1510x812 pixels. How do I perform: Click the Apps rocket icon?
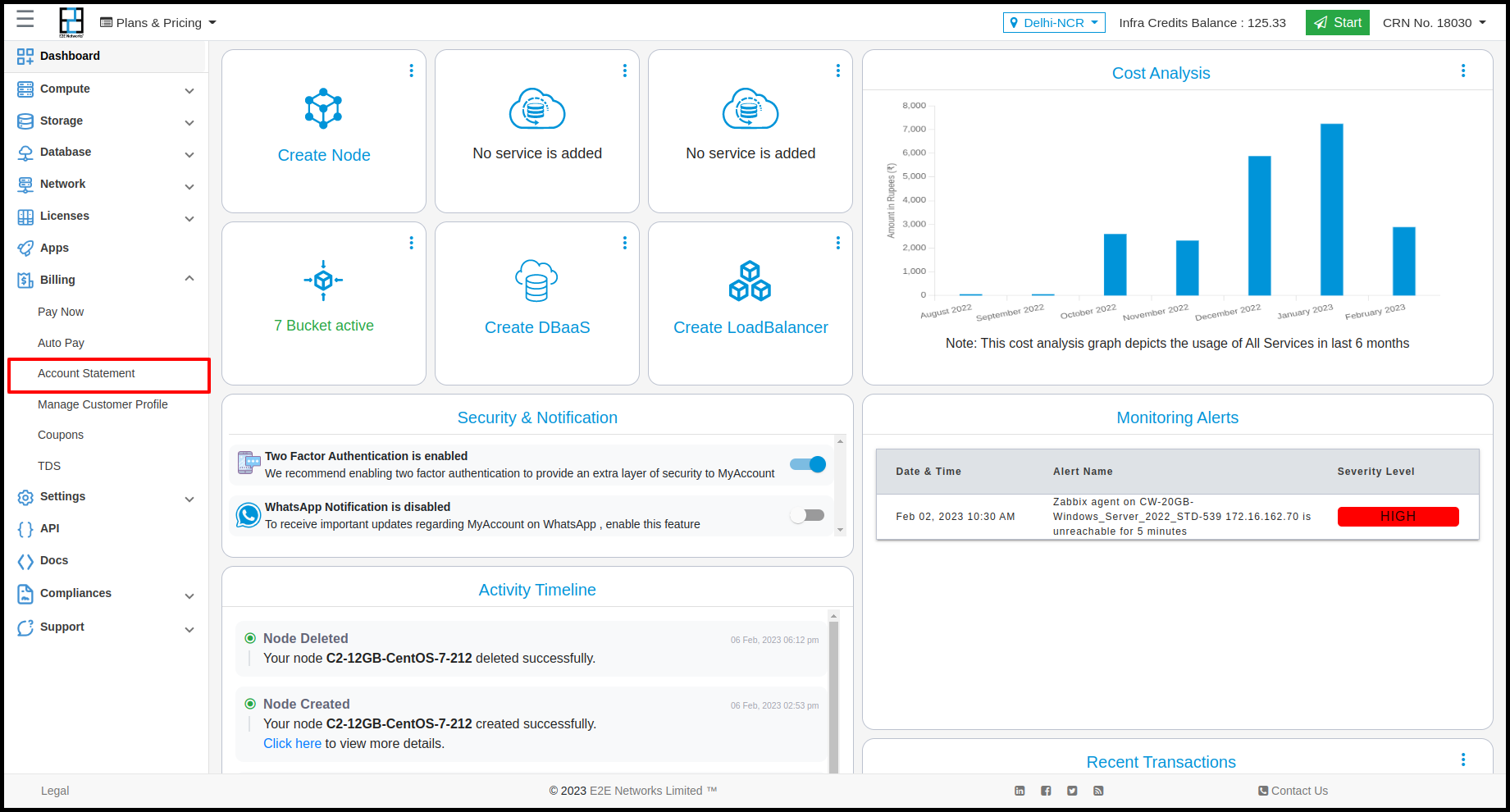tap(25, 248)
